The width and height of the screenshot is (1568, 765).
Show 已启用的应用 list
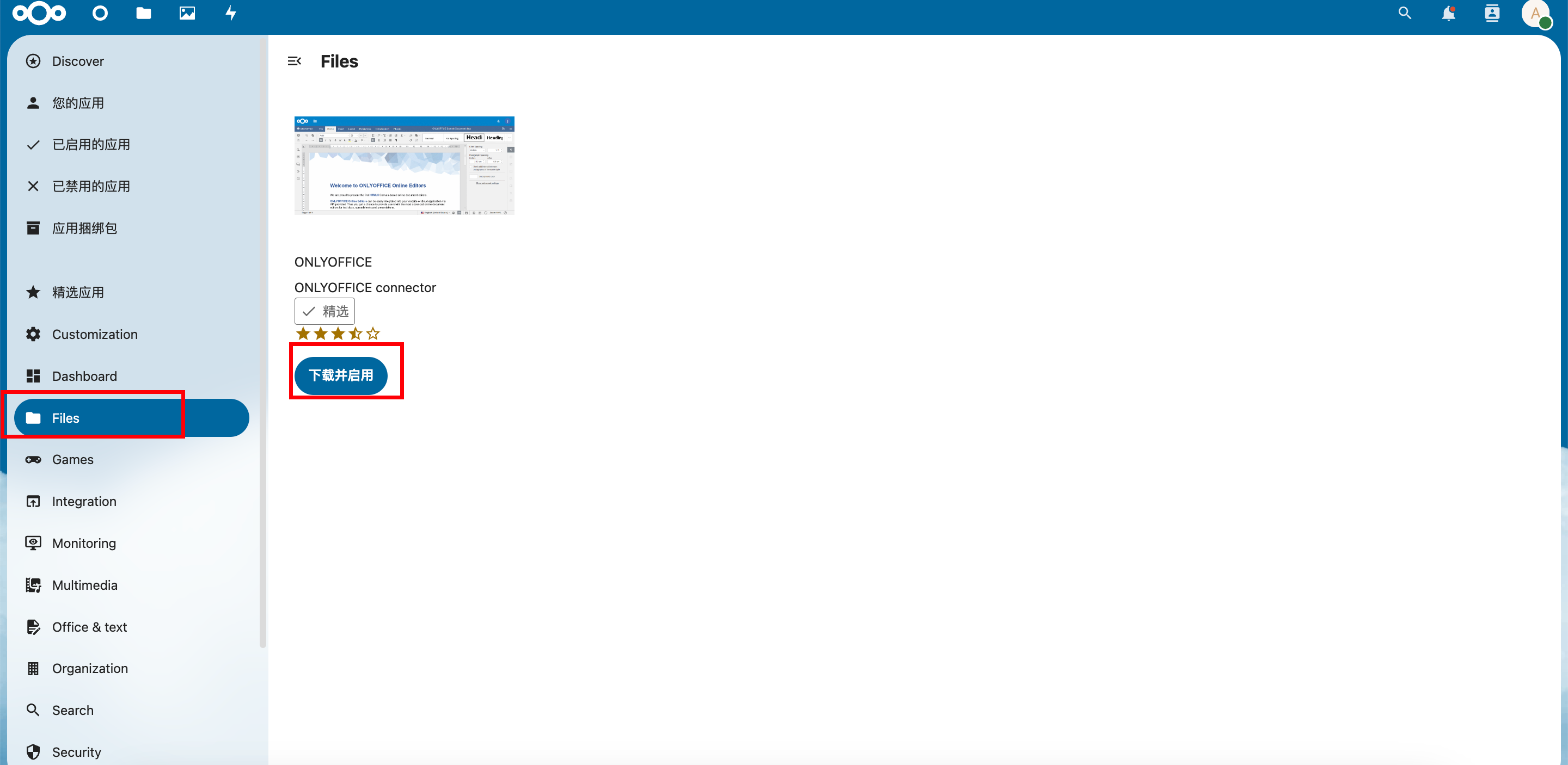[x=131, y=144]
